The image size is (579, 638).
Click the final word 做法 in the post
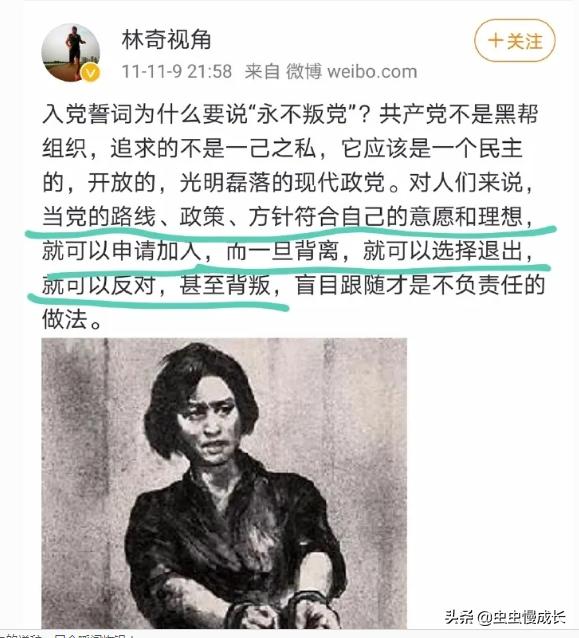(65, 319)
